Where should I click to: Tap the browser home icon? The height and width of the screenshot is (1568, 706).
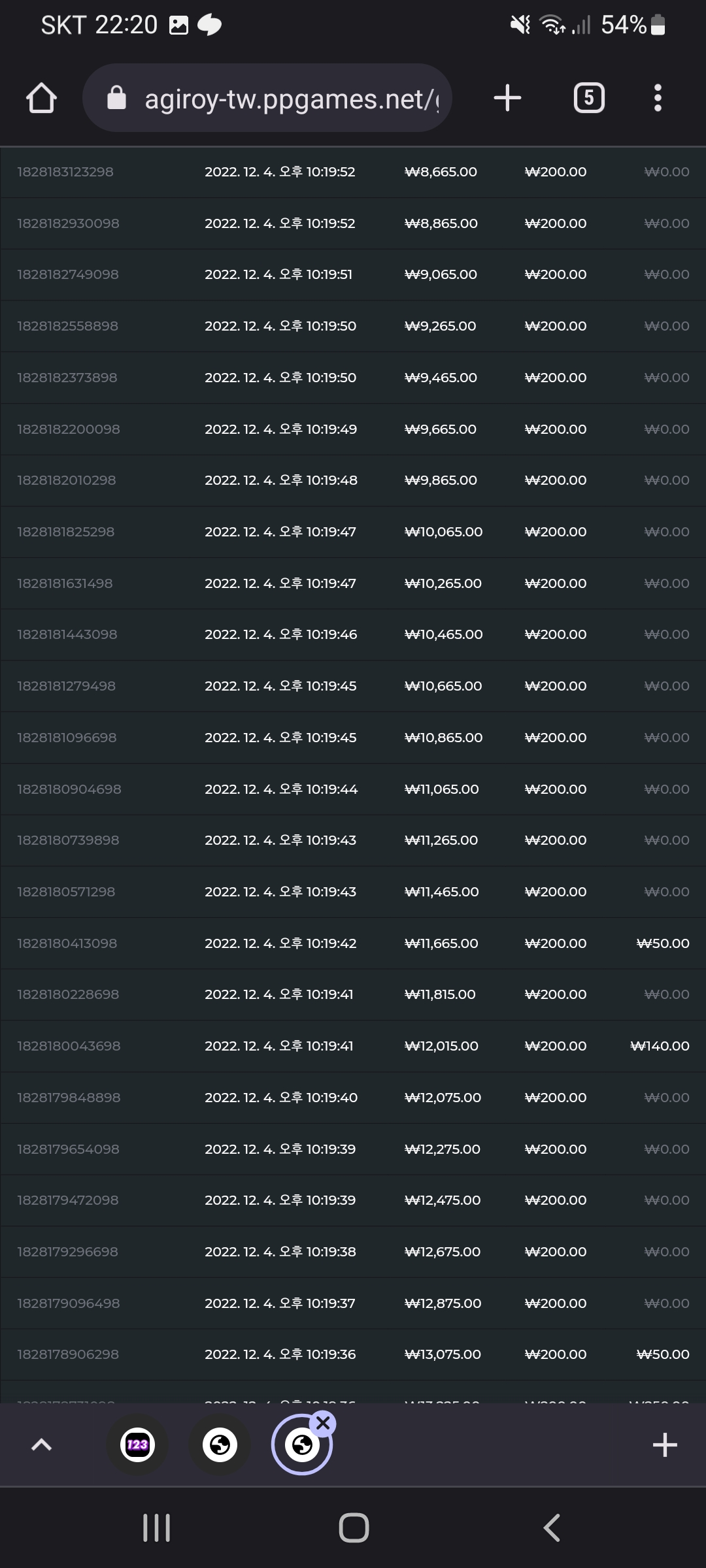41,99
